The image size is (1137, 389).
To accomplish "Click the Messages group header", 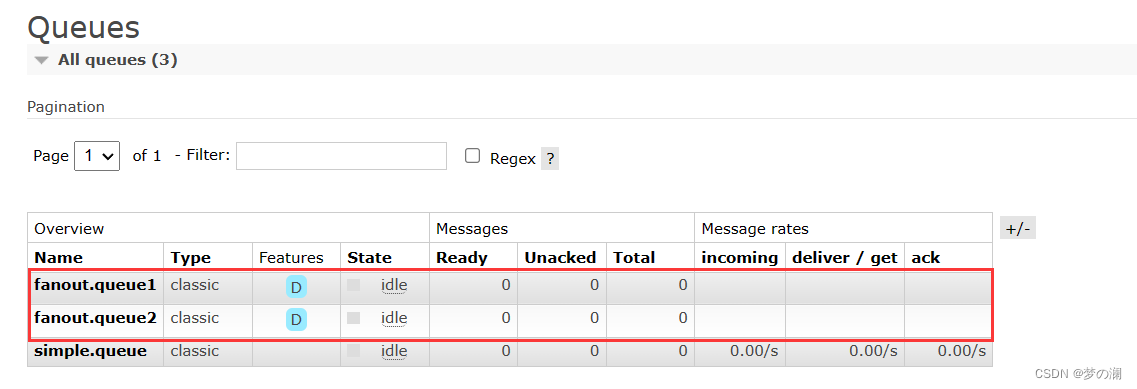I will [x=472, y=229].
